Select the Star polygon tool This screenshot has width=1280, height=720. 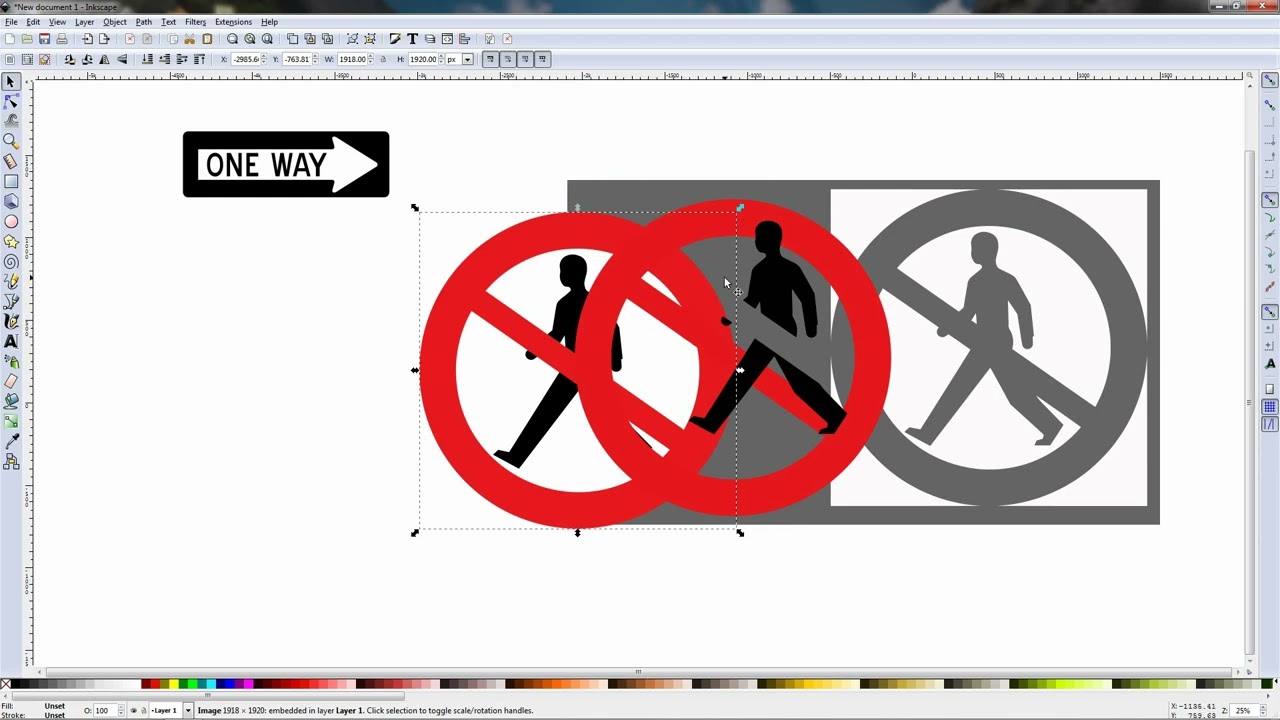[x=11, y=241]
